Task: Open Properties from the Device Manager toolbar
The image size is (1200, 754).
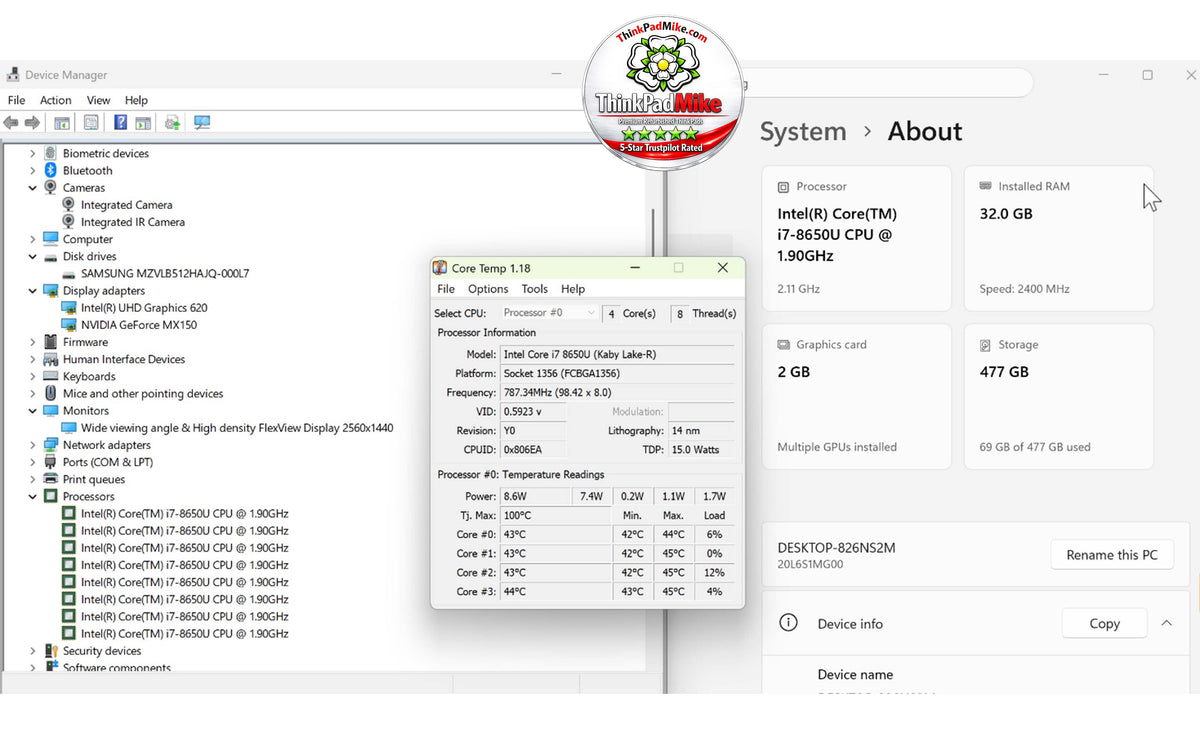Action: [x=91, y=123]
